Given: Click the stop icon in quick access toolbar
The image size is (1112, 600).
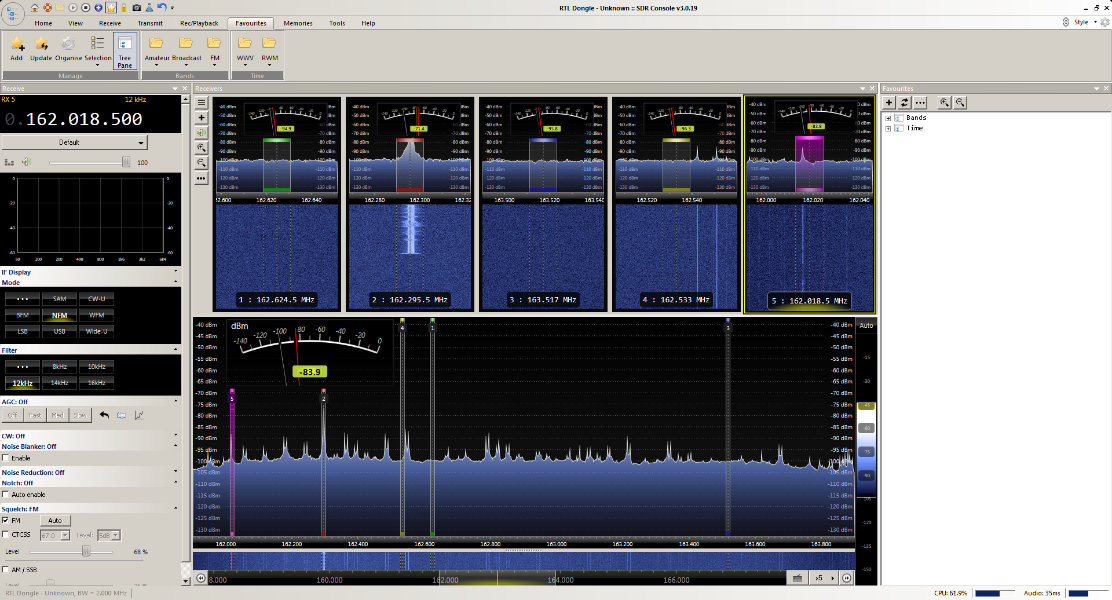Looking at the screenshot, I should pos(85,8).
